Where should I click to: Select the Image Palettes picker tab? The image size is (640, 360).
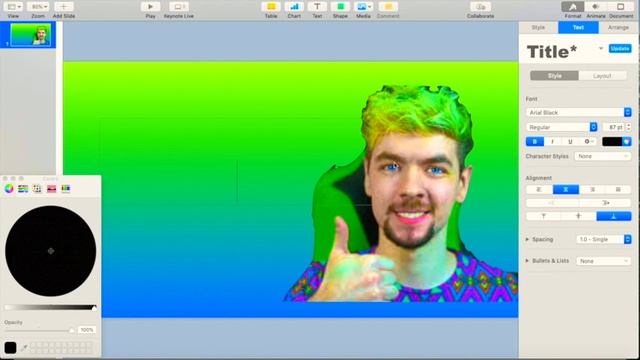51,189
